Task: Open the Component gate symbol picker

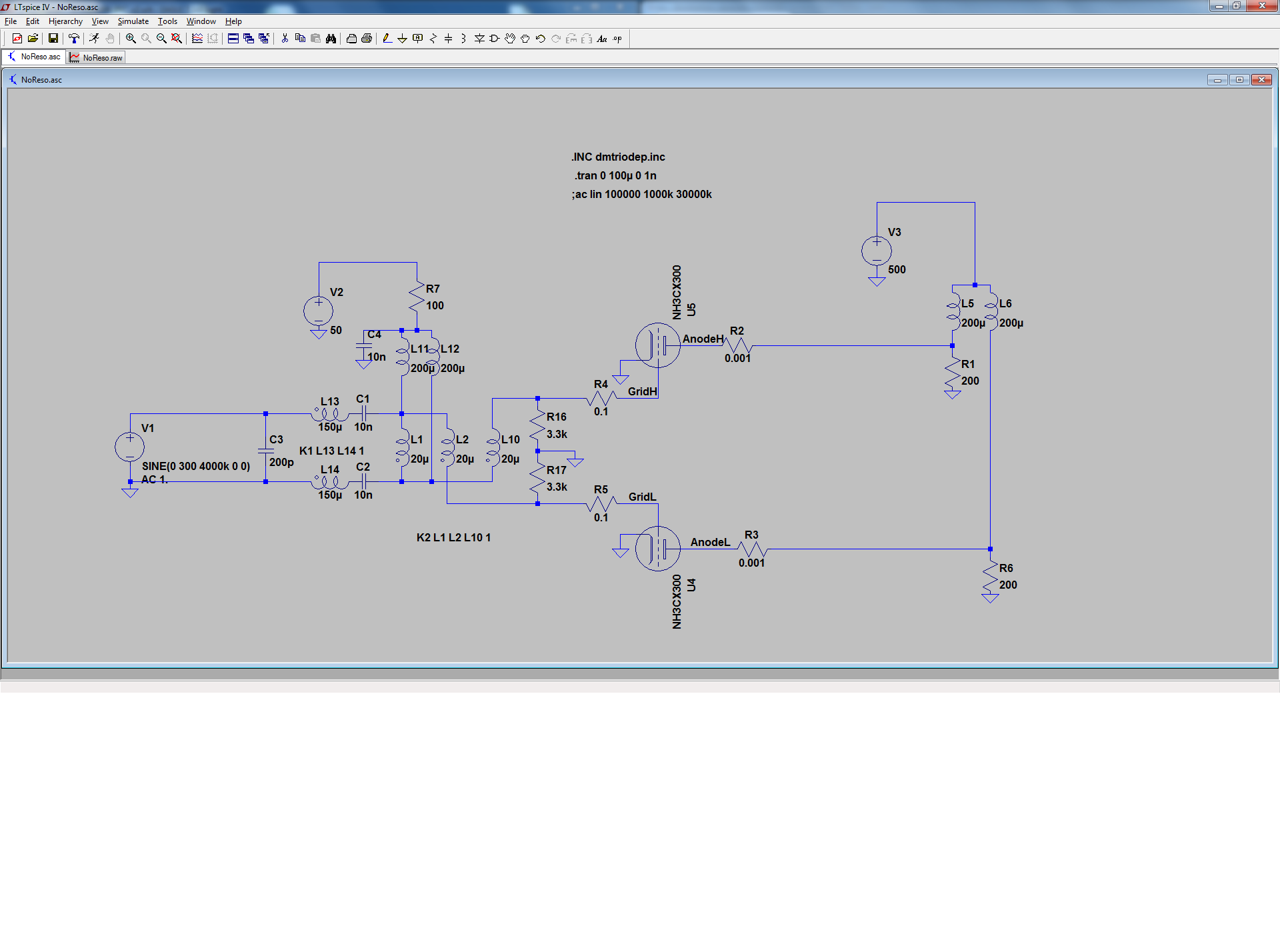Action: pos(495,39)
